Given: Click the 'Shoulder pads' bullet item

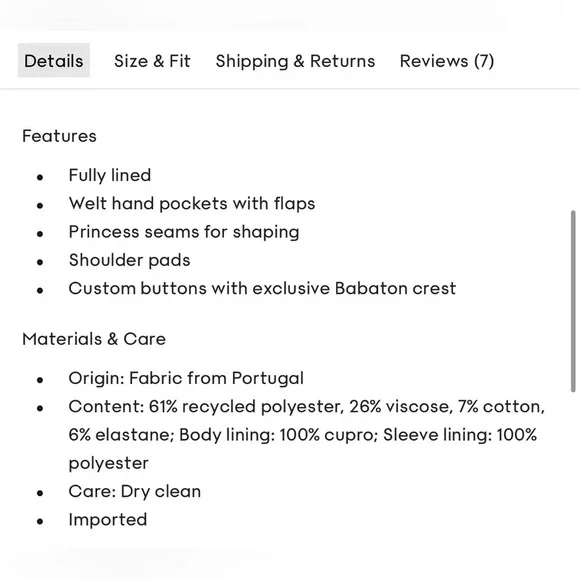Looking at the screenshot, I should point(129,260).
